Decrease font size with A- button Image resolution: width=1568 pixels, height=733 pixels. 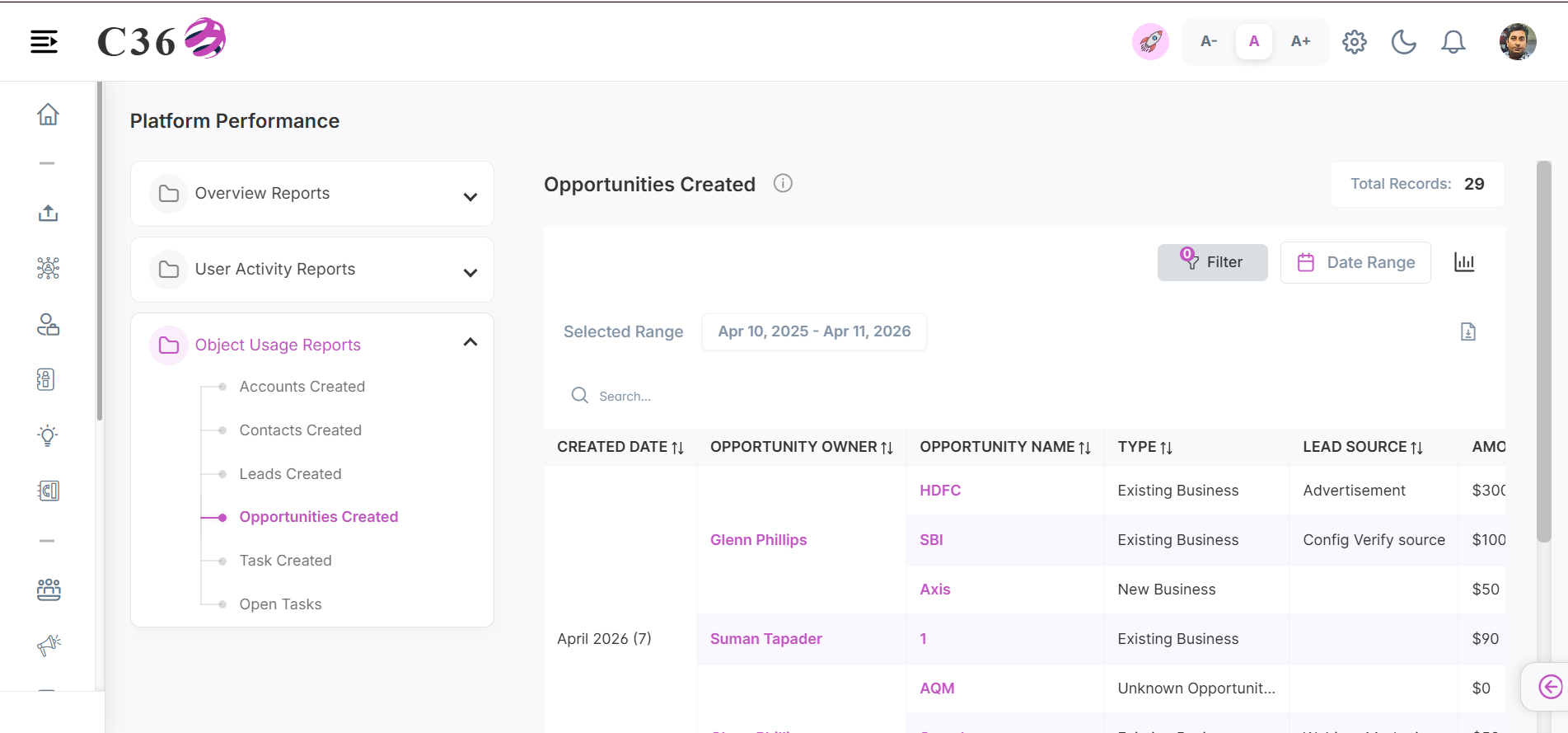point(1209,41)
